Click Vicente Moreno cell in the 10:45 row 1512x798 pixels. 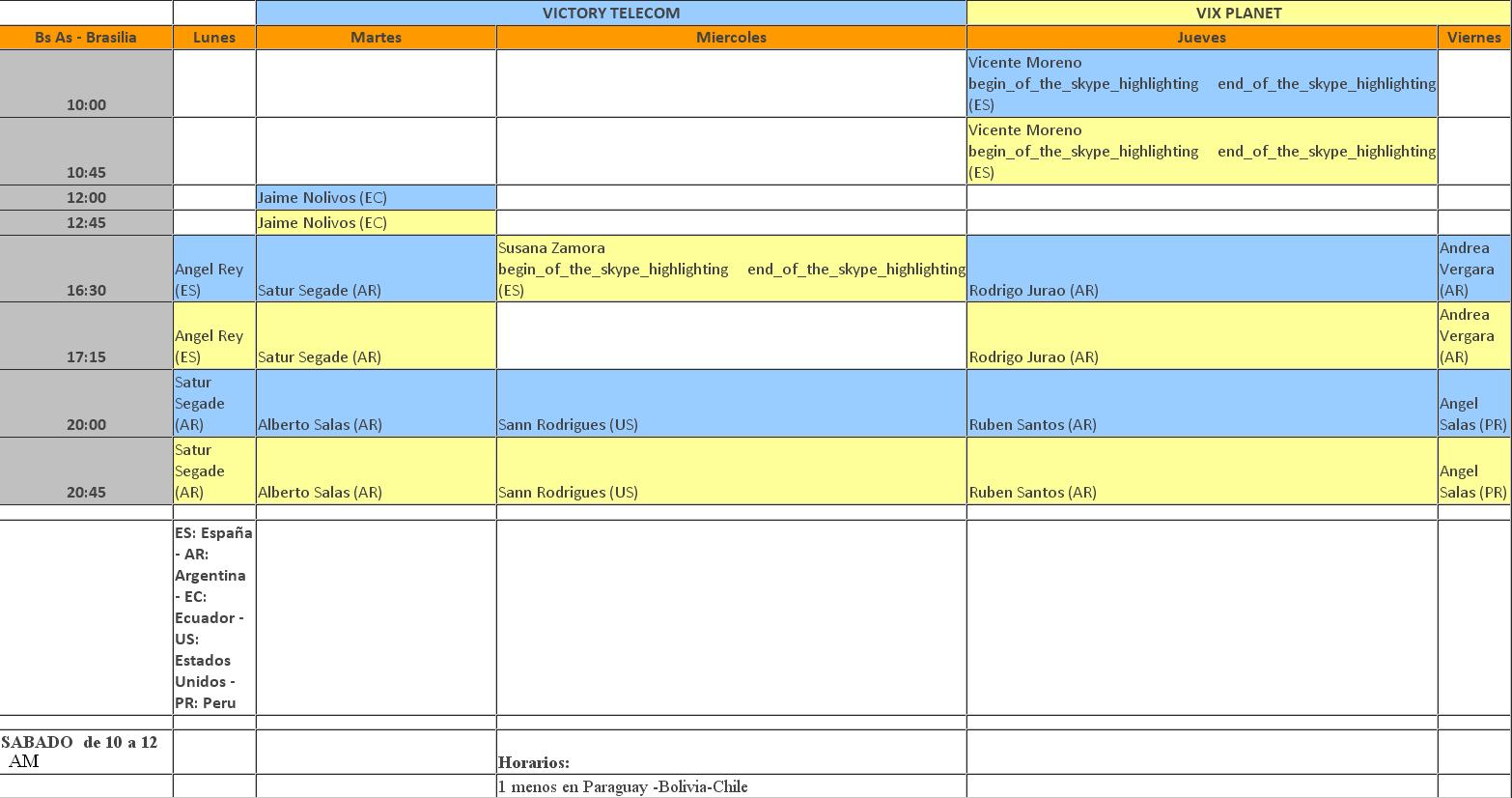pos(1202,152)
